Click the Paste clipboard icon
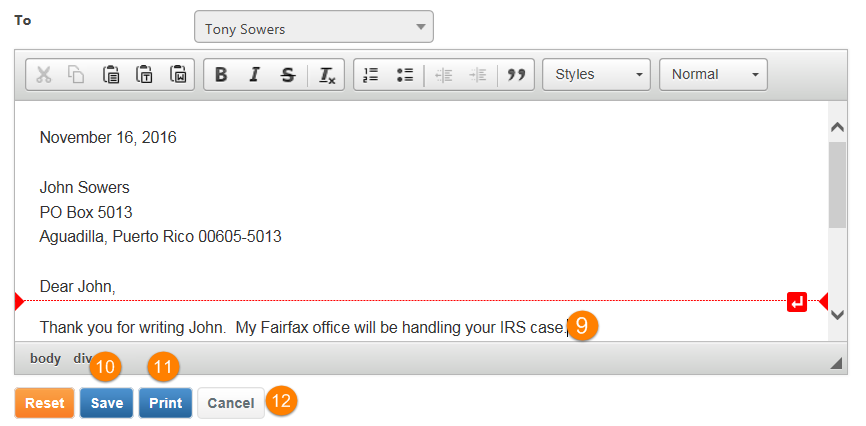This screenshot has width=866, height=426. click(111, 75)
